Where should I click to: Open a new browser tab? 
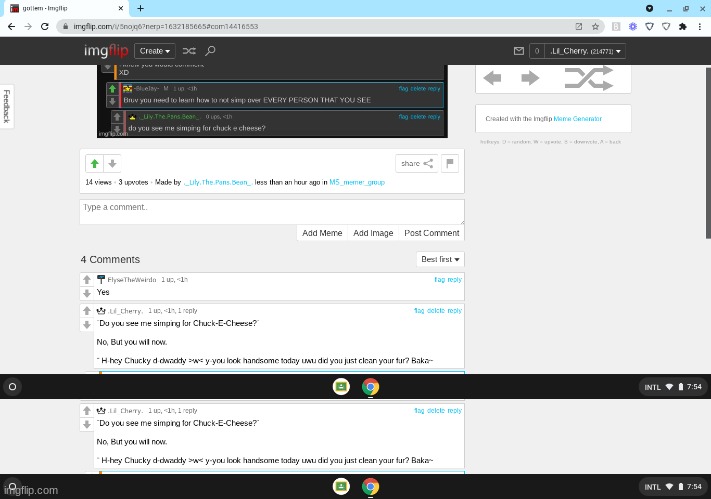[141, 8]
